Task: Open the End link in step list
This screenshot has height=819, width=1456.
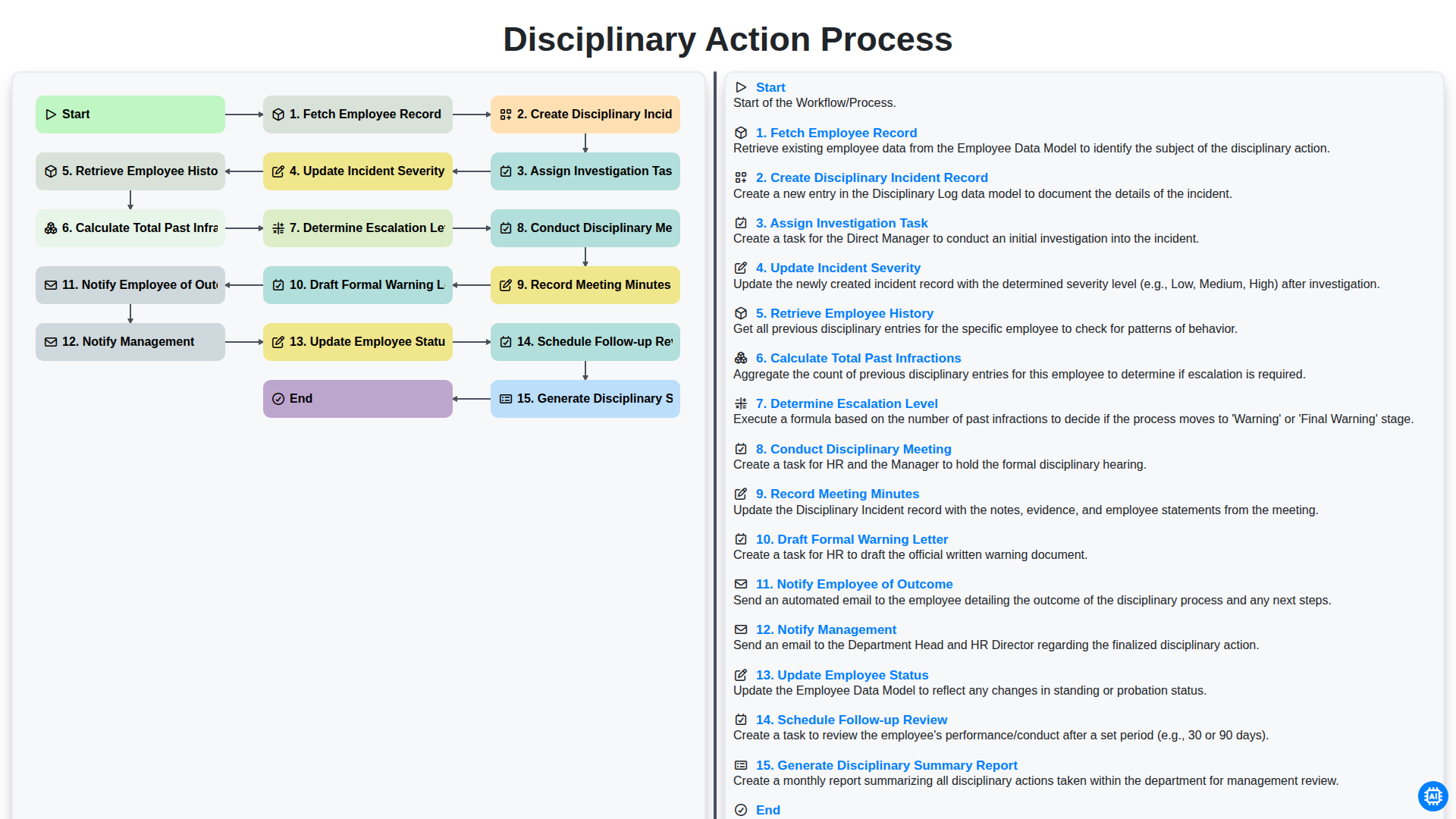Action: (x=768, y=810)
